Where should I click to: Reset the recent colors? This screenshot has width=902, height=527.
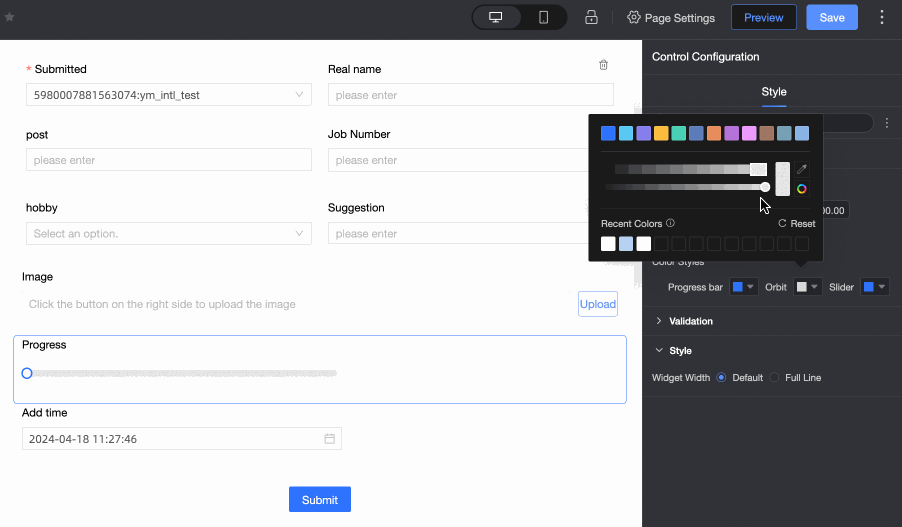pyautogui.click(x=797, y=224)
